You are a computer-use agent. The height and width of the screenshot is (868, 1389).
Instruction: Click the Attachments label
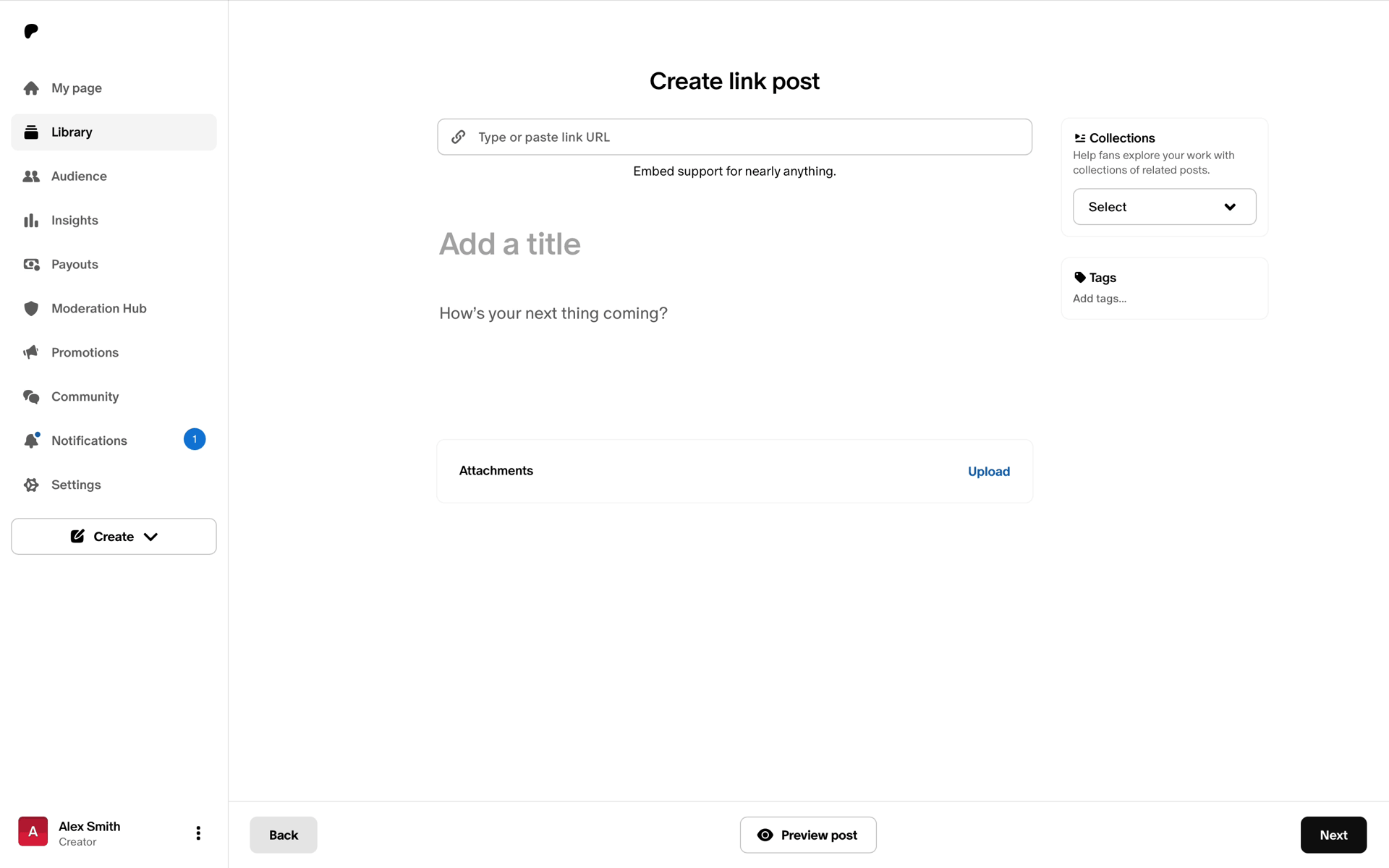[496, 471]
